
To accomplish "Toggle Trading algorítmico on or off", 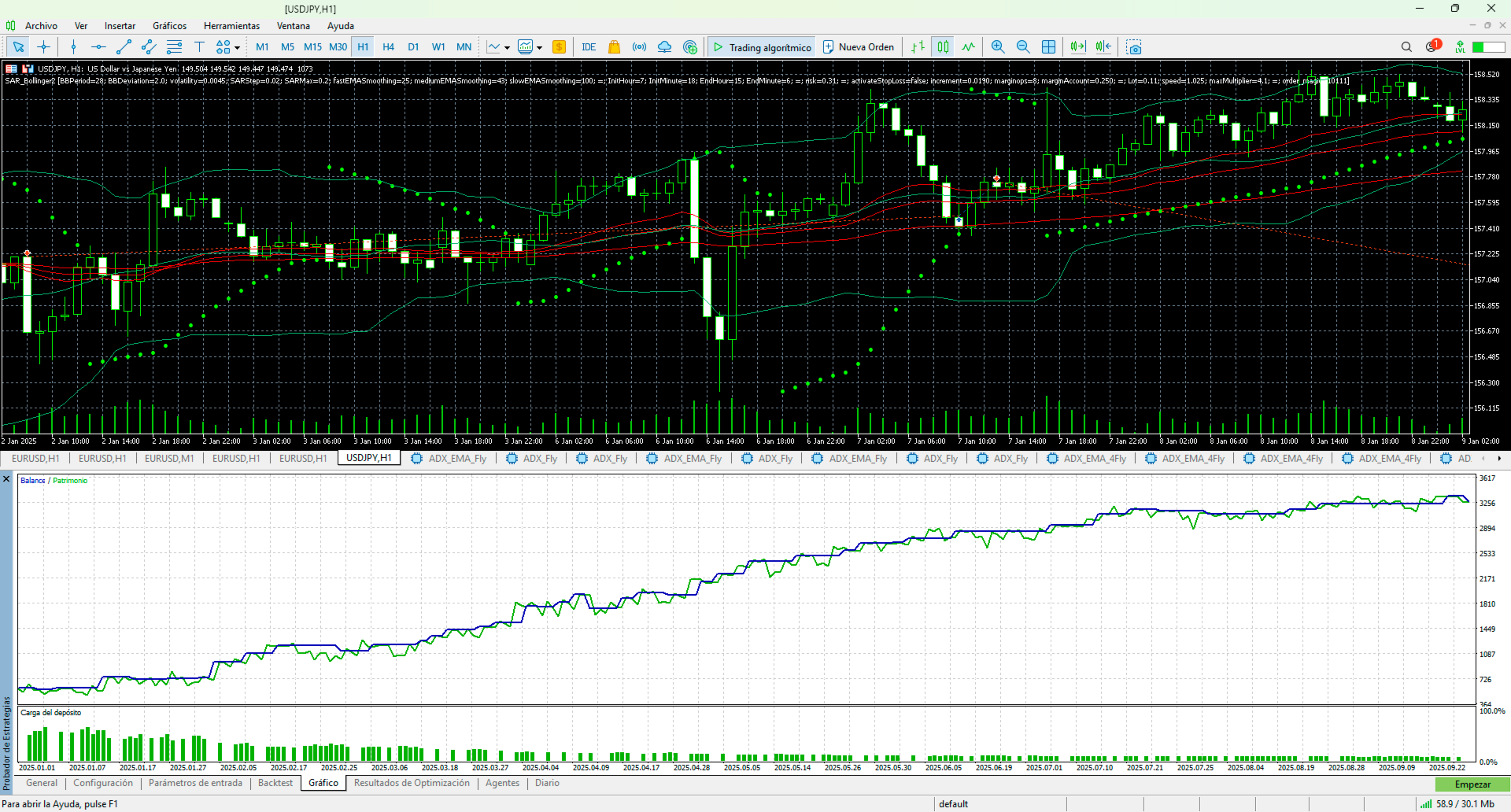I will (762, 47).
